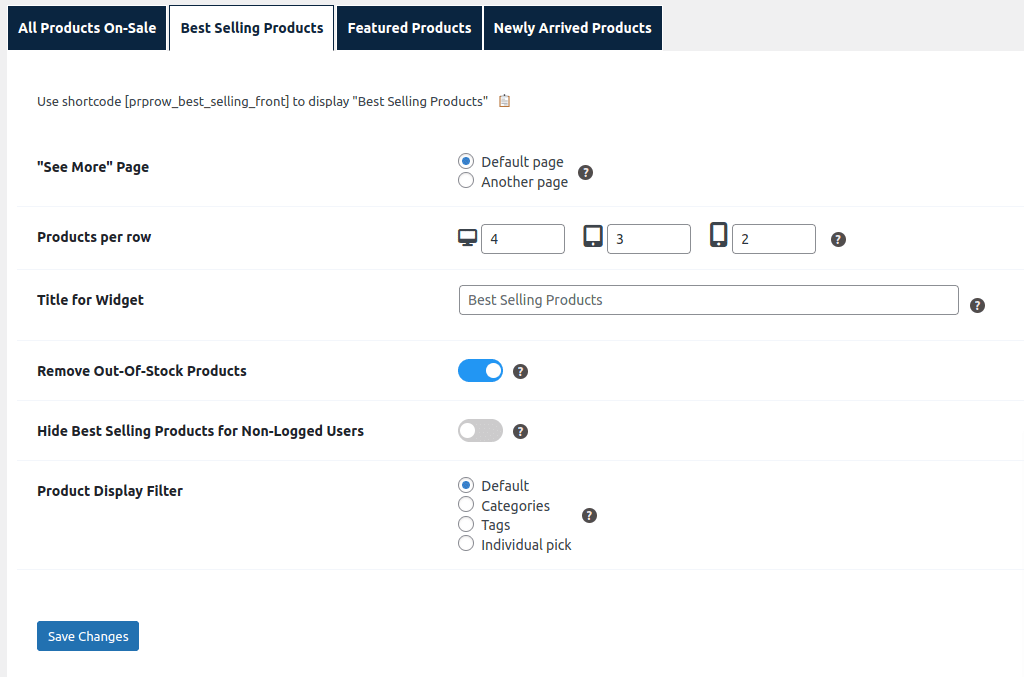The height and width of the screenshot is (677, 1024).
Task: Disable the Remove Out-Of-Stock Products toggle
Action: click(480, 370)
